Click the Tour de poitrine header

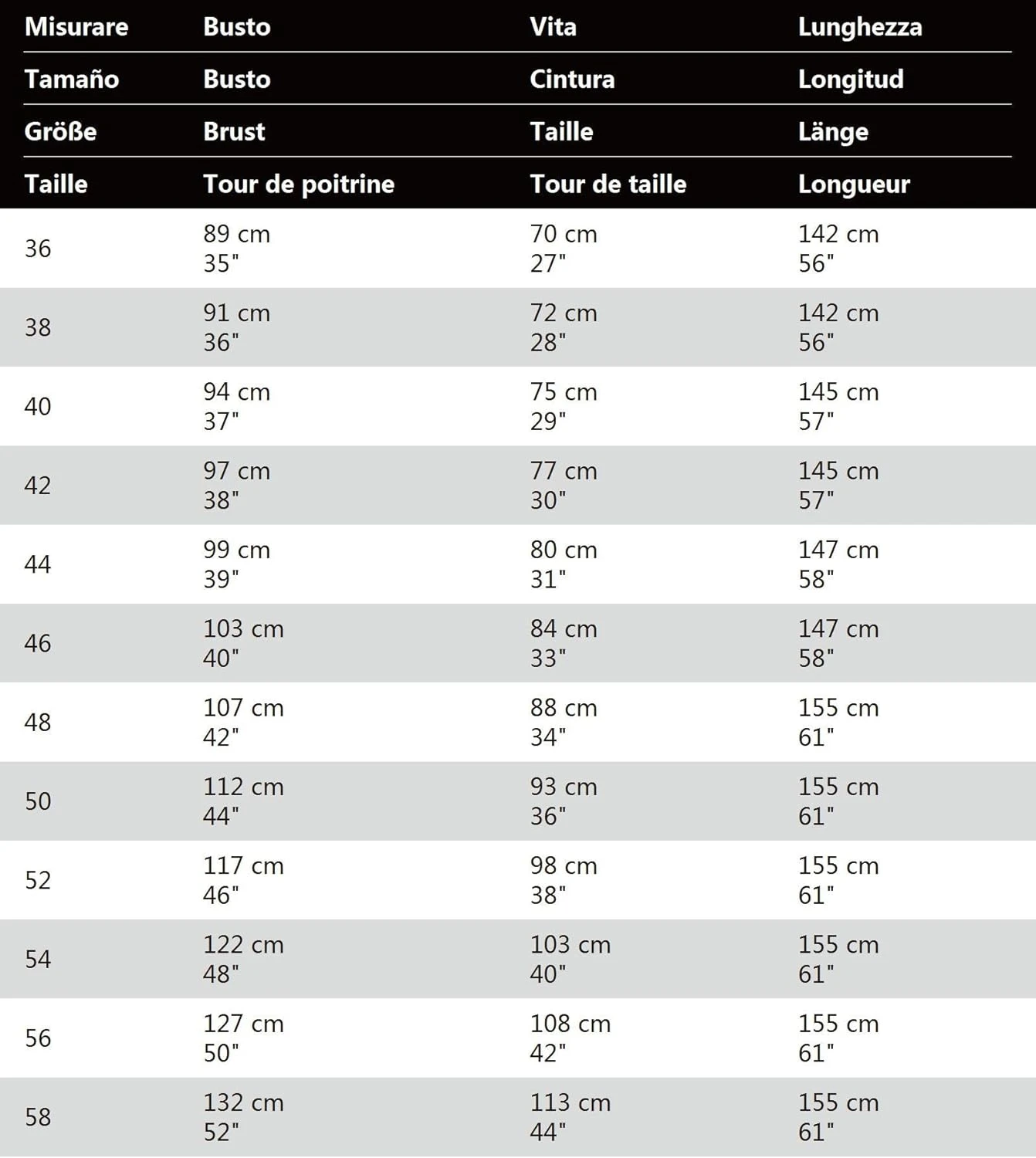click(x=299, y=185)
